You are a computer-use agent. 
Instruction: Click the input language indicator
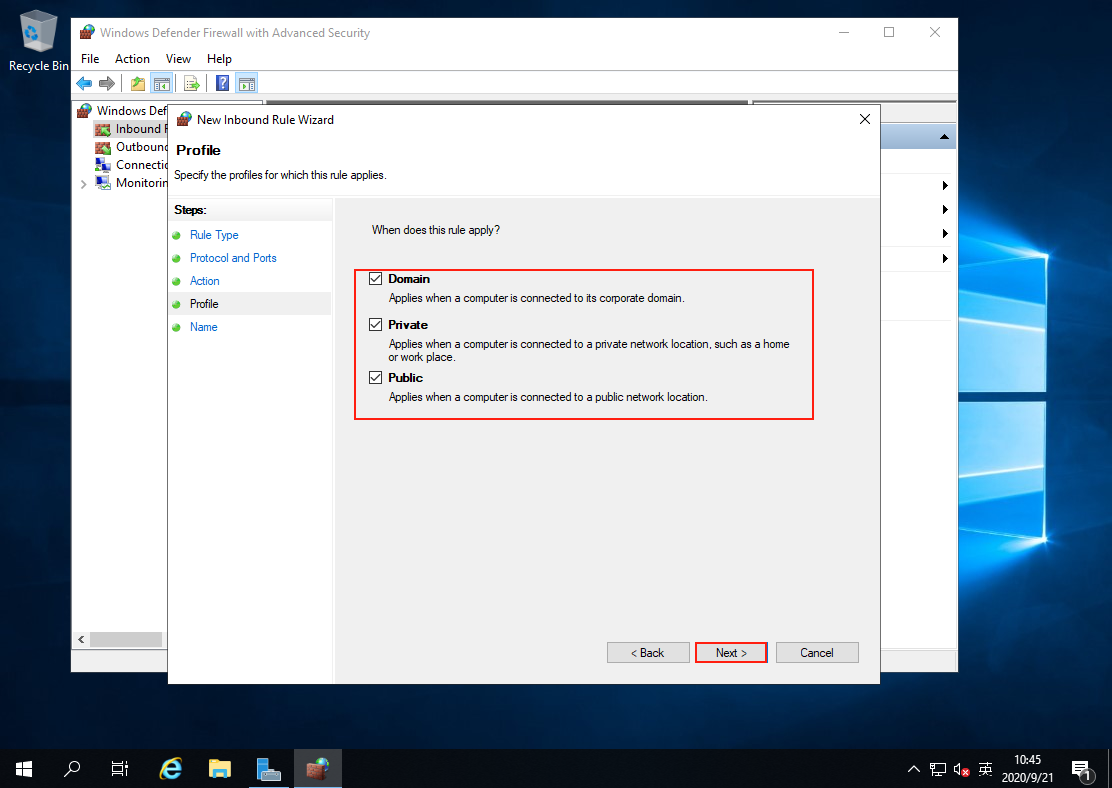(985, 769)
